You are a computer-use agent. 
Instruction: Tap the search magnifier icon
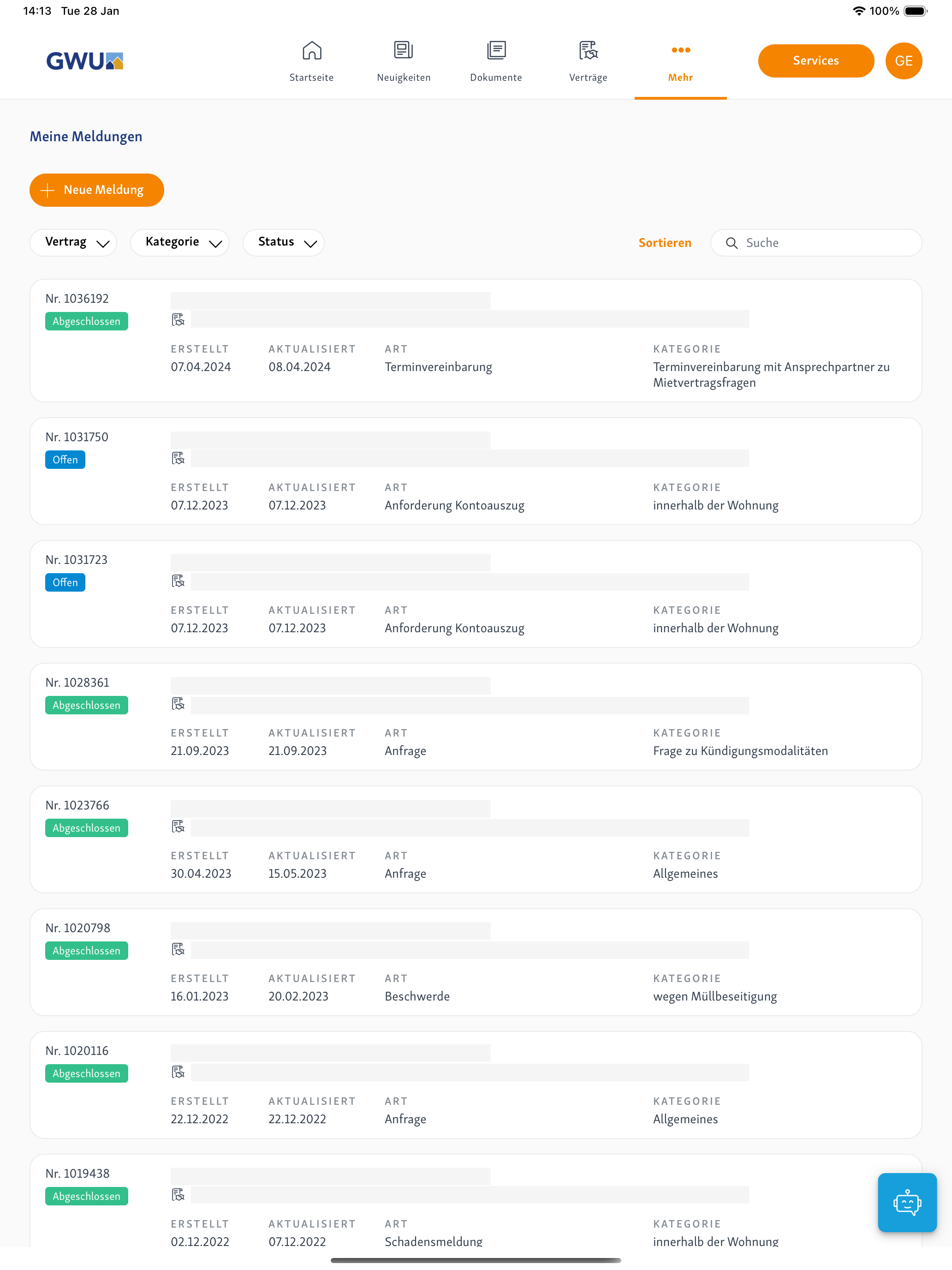tap(732, 244)
